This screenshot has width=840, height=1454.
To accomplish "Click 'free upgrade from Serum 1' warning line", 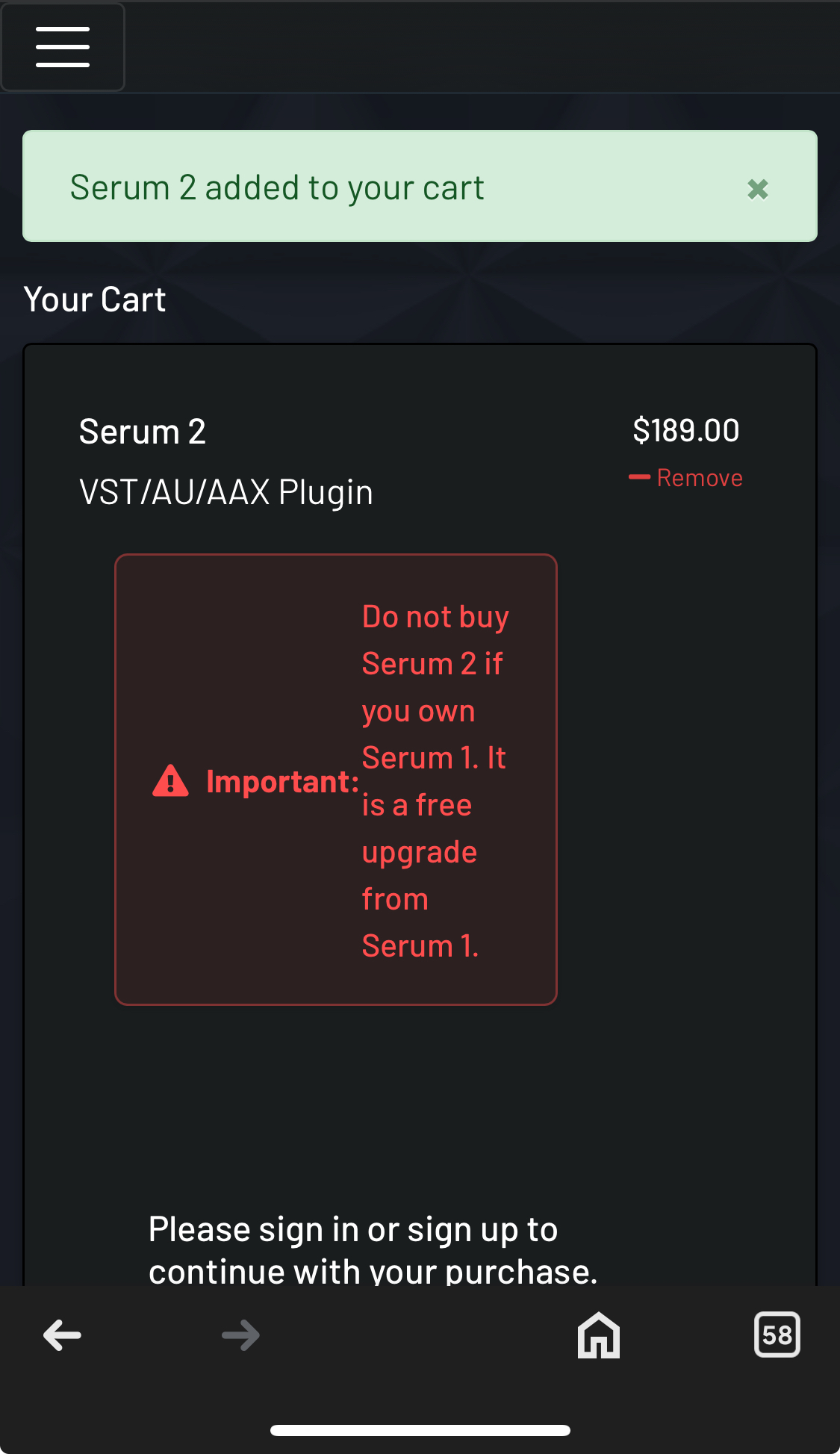I will pos(420,875).
